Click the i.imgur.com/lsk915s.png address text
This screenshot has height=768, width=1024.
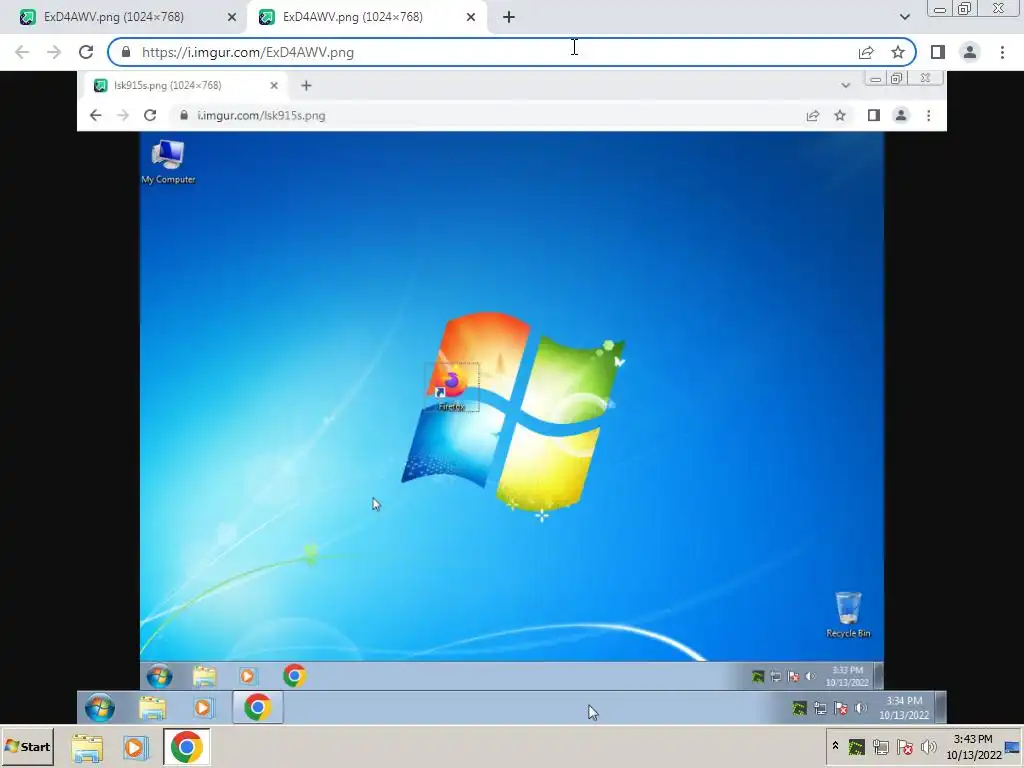[x=261, y=116]
